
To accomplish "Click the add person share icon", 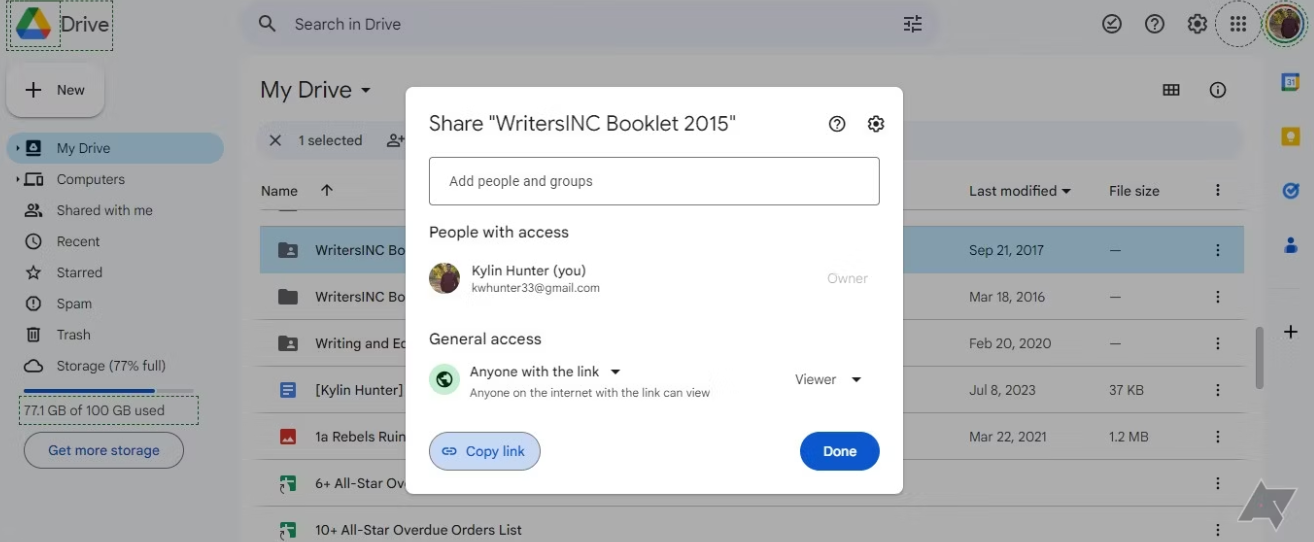I will point(396,141).
